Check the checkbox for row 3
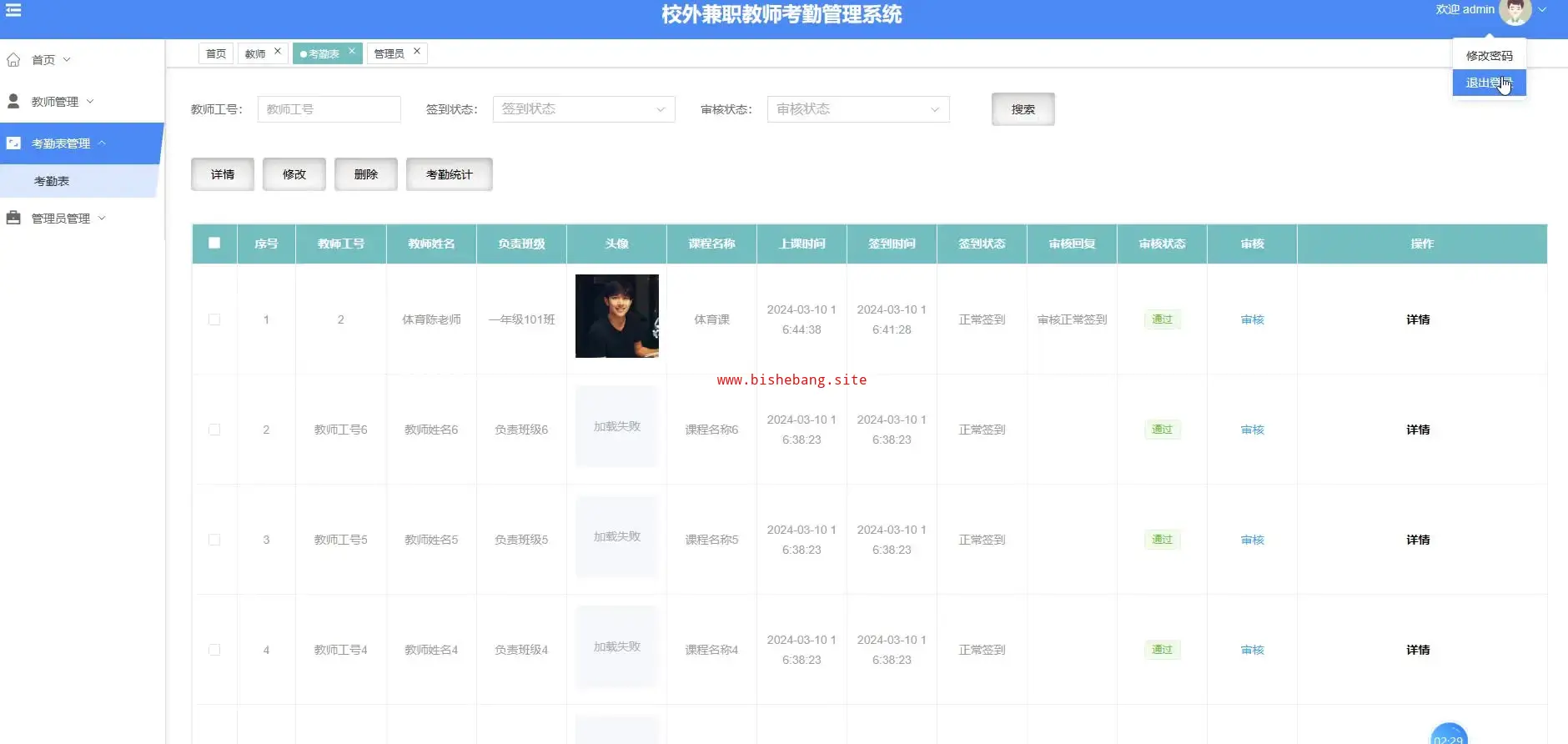The image size is (1568, 744). (x=214, y=540)
